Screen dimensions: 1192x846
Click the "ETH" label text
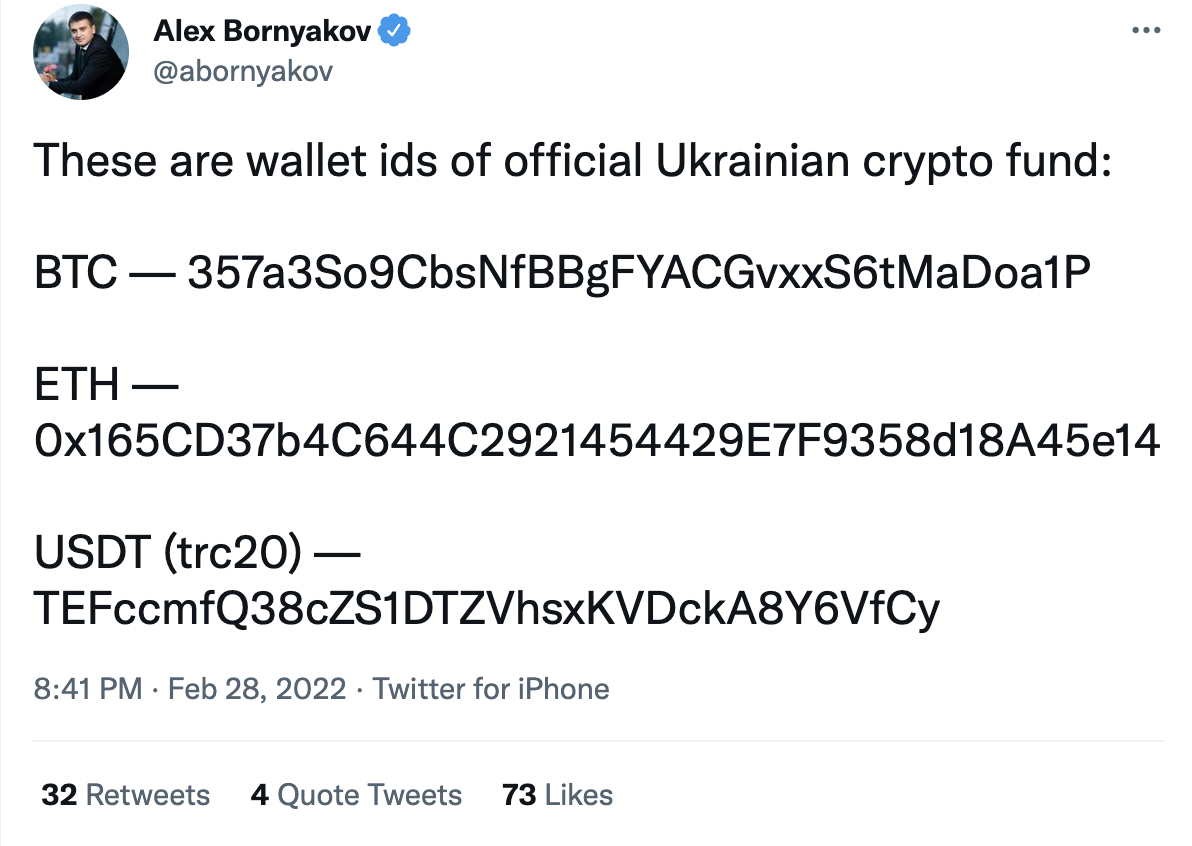coord(77,384)
